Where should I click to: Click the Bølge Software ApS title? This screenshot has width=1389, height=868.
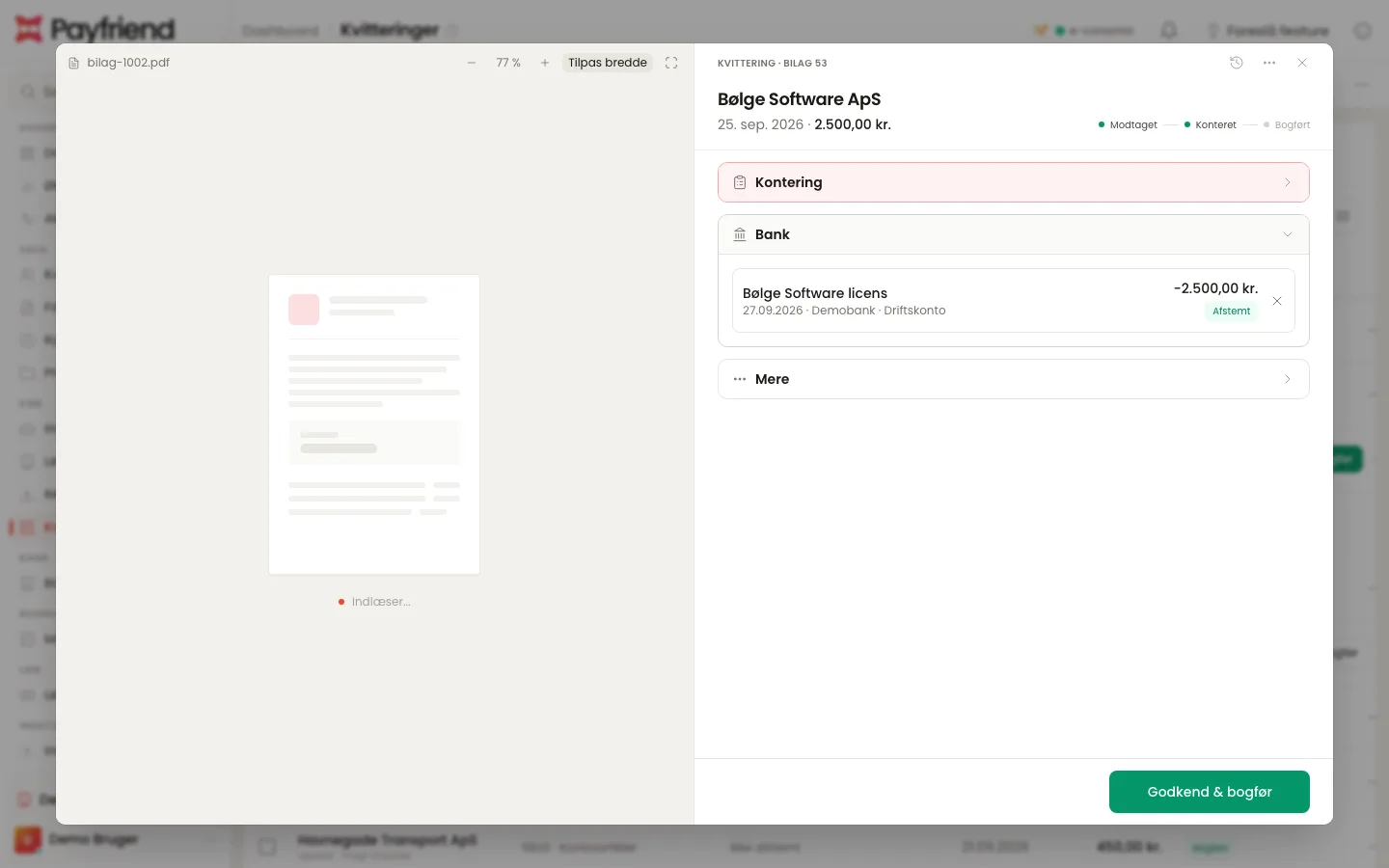tap(799, 99)
